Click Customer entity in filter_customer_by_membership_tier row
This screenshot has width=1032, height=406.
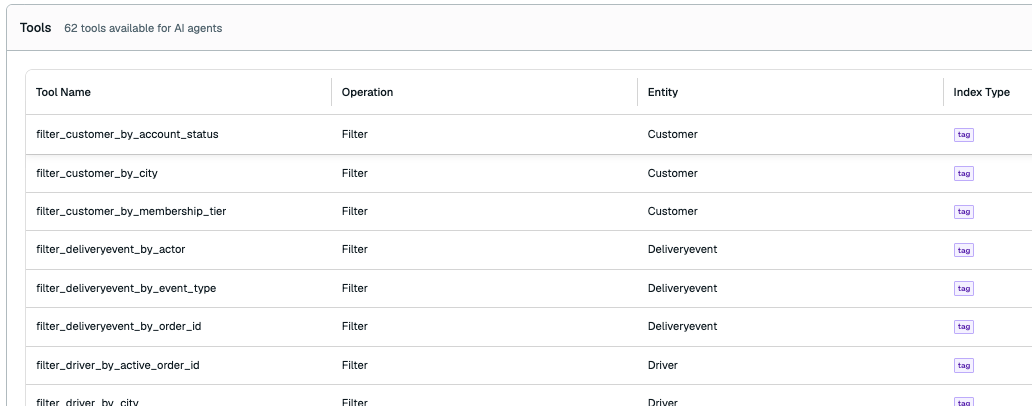coord(673,211)
